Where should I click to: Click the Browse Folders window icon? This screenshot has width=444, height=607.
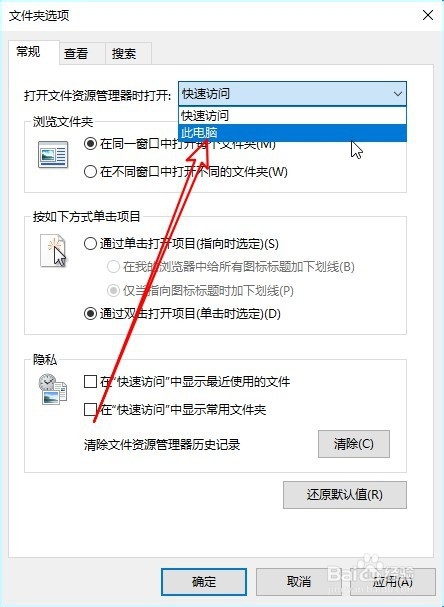click(53, 155)
